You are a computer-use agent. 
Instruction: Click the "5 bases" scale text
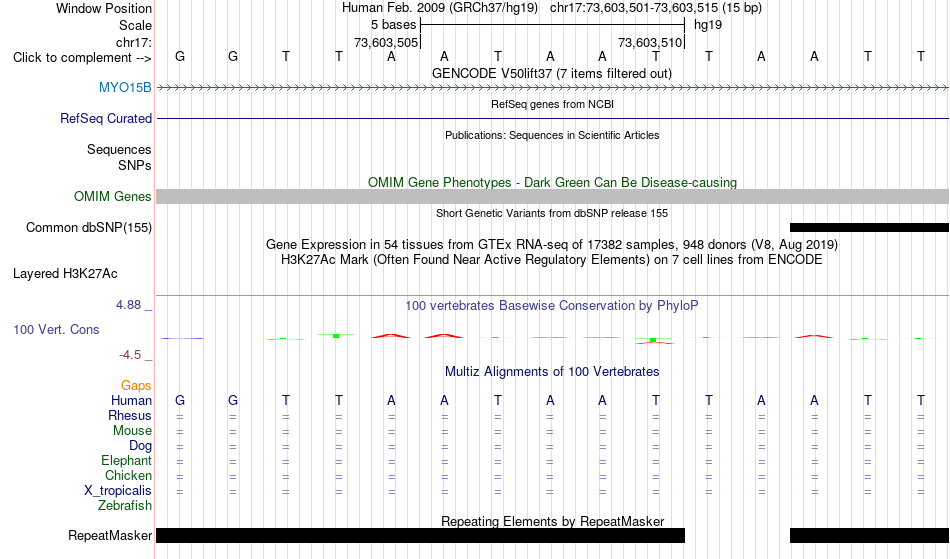pyautogui.click(x=393, y=25)
